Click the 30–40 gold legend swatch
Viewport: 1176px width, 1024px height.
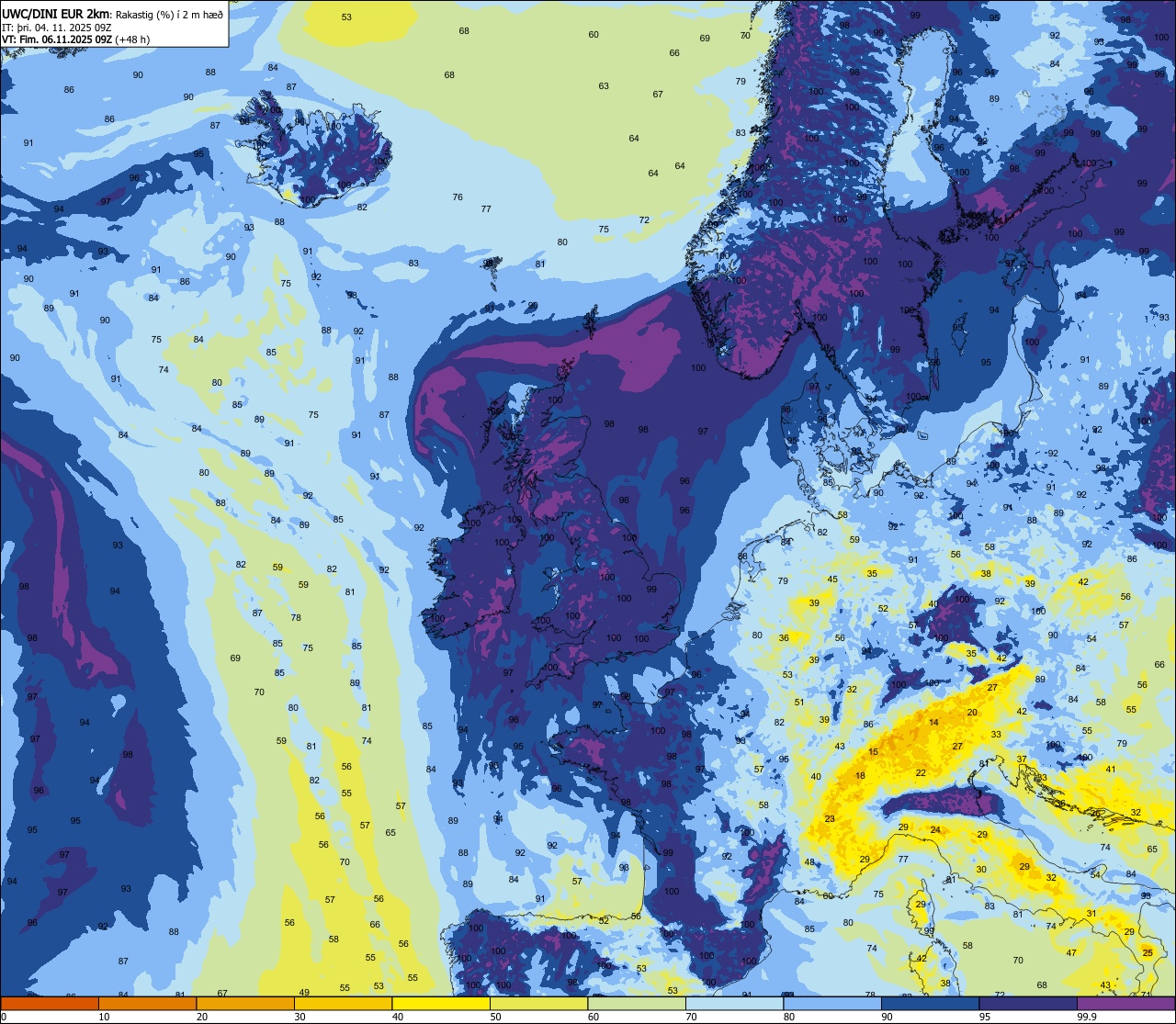[343, 1004]
